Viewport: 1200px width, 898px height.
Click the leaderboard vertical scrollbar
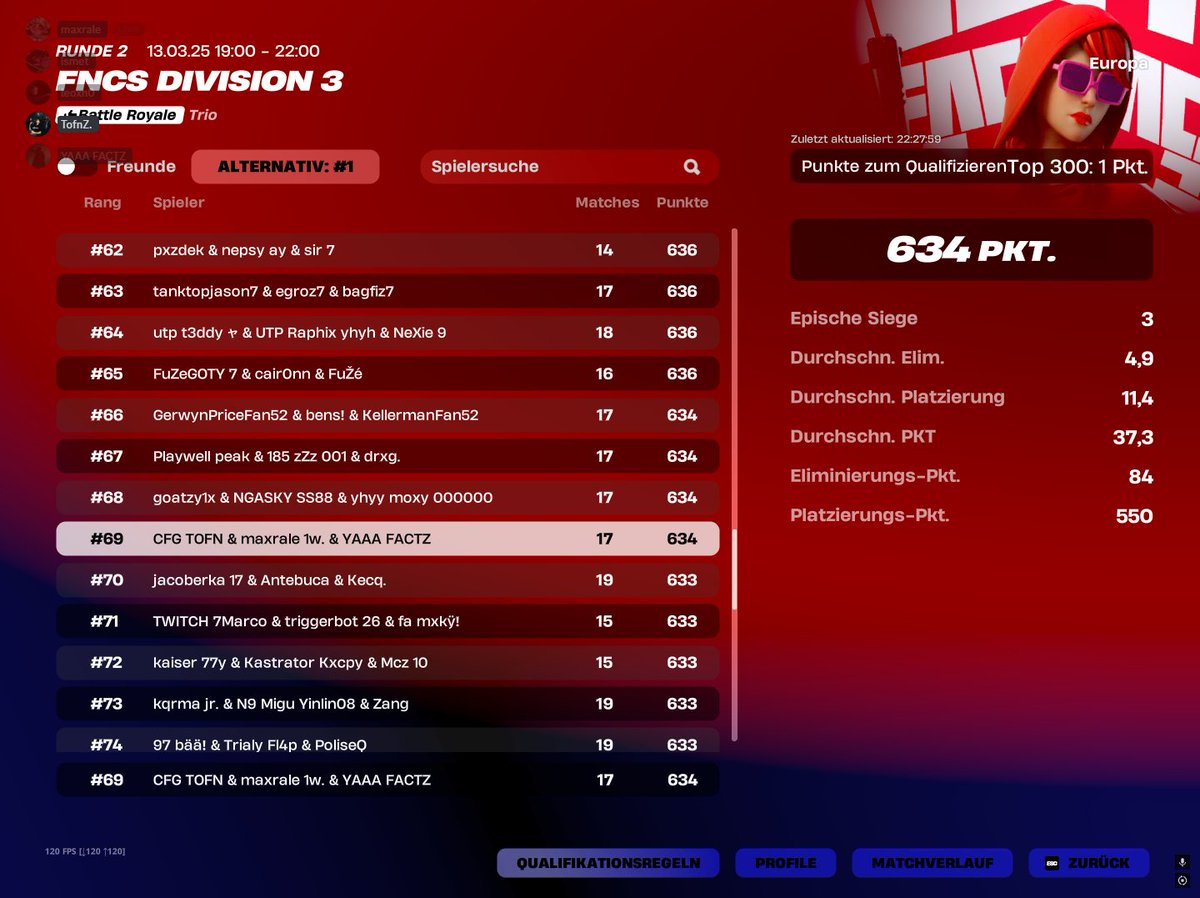point(735,484)
